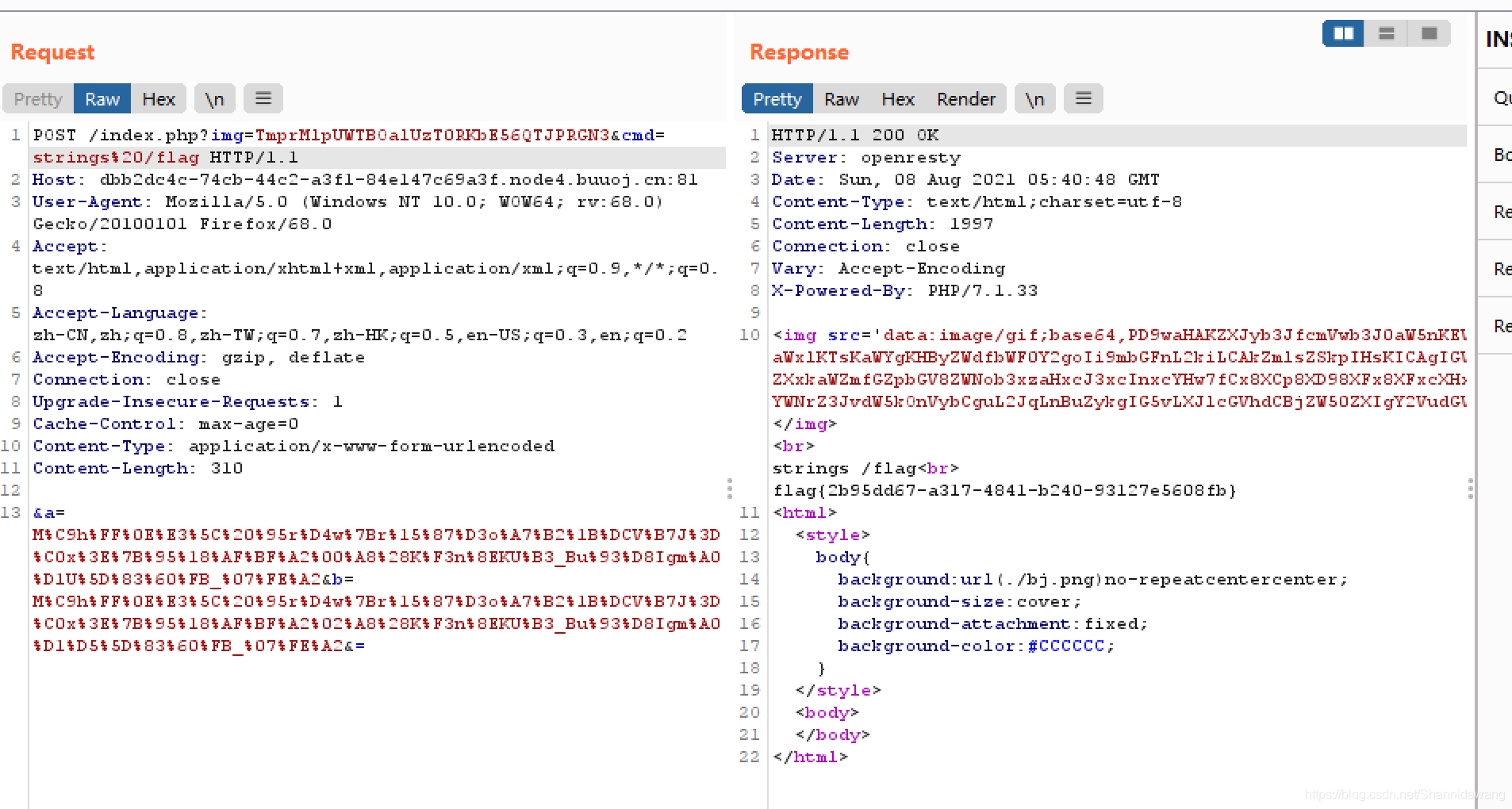Click Content-Length: 1997 response header
The image size is (1512, 809).
pyautogui.click(x=882, y=224)
